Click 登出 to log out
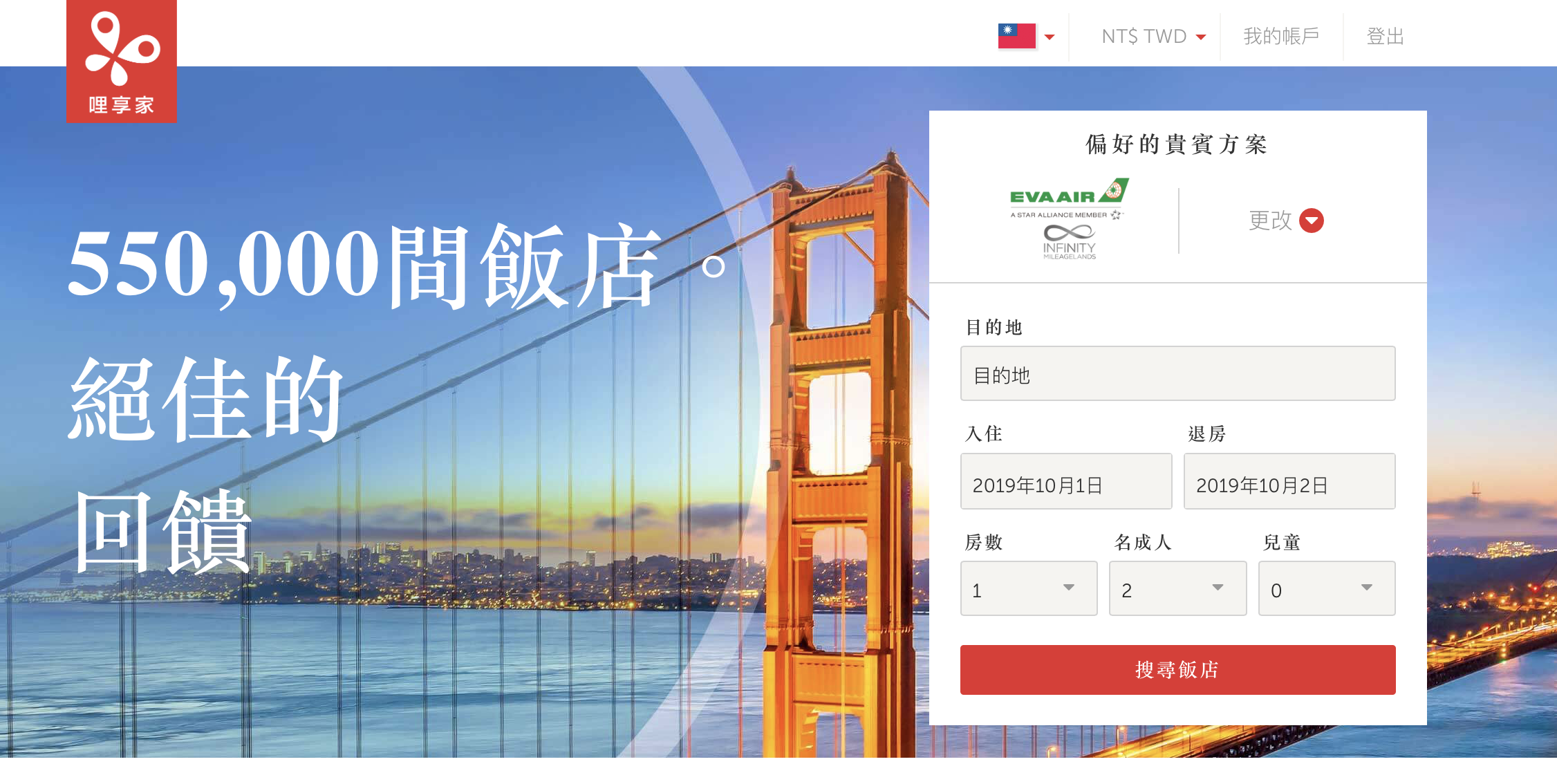Viewport: 1557px width, 784px height. 1385,36
